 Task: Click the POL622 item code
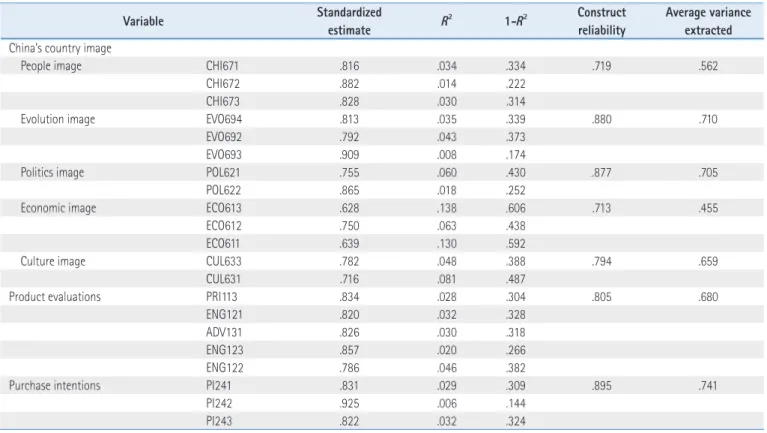(x=224, y=190)
